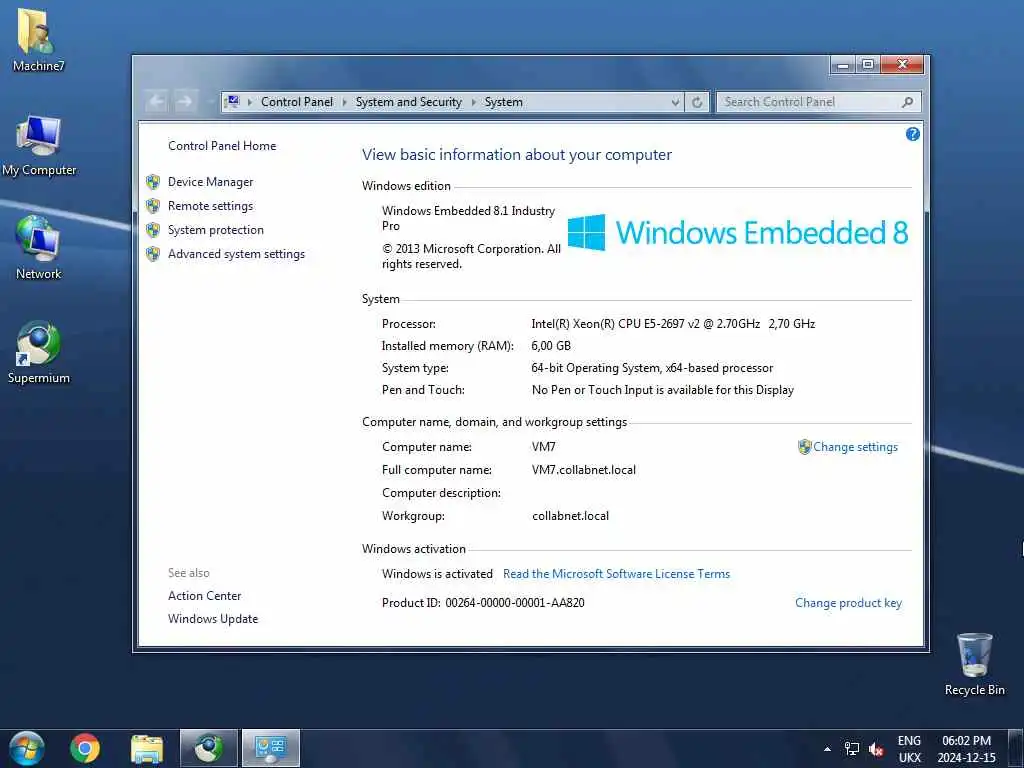Go to System and Security breadcrumb

[409, 102]
